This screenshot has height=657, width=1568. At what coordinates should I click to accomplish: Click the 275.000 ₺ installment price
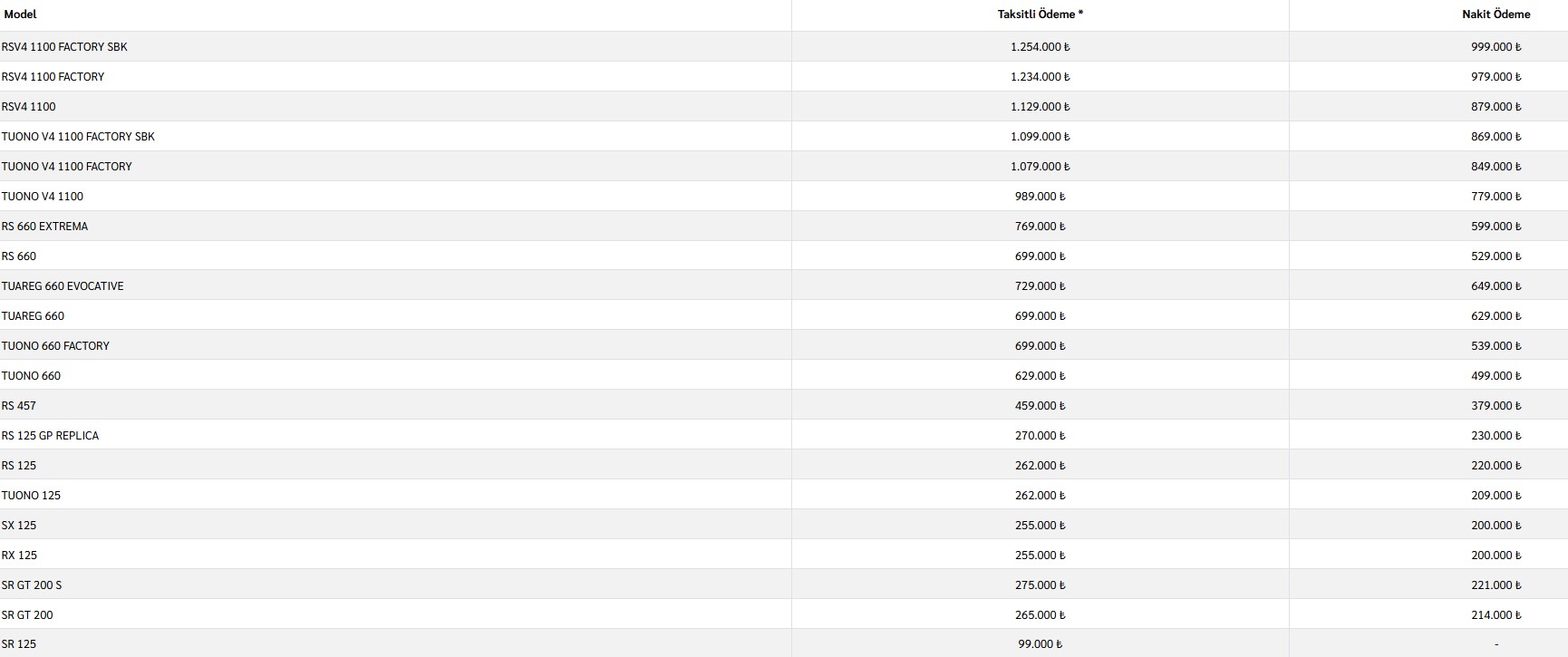[1040, 585]
